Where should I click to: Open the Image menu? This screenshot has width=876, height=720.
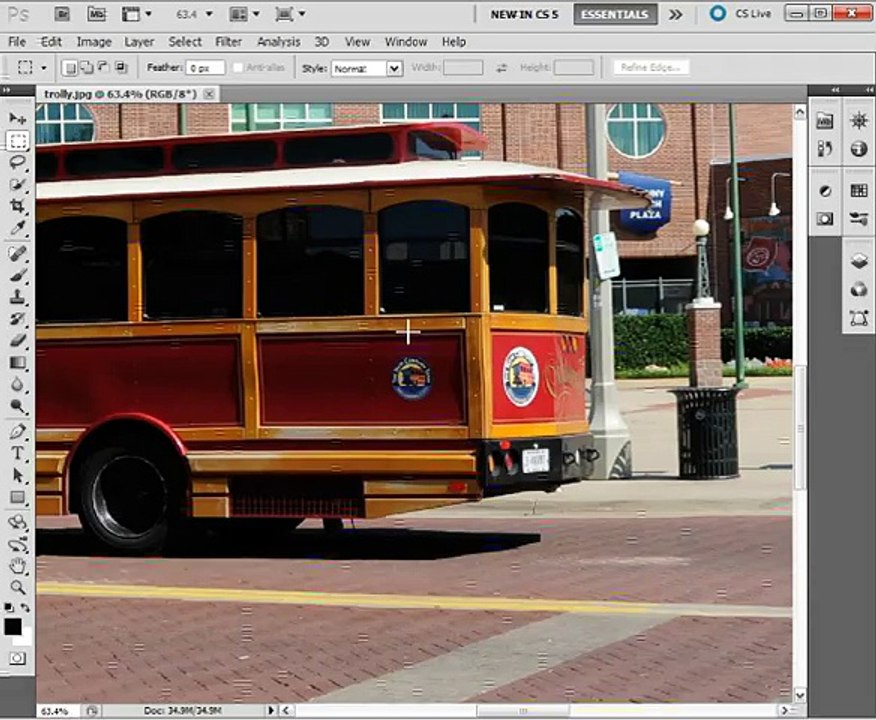pyautogui.click(x=94, y=42)
